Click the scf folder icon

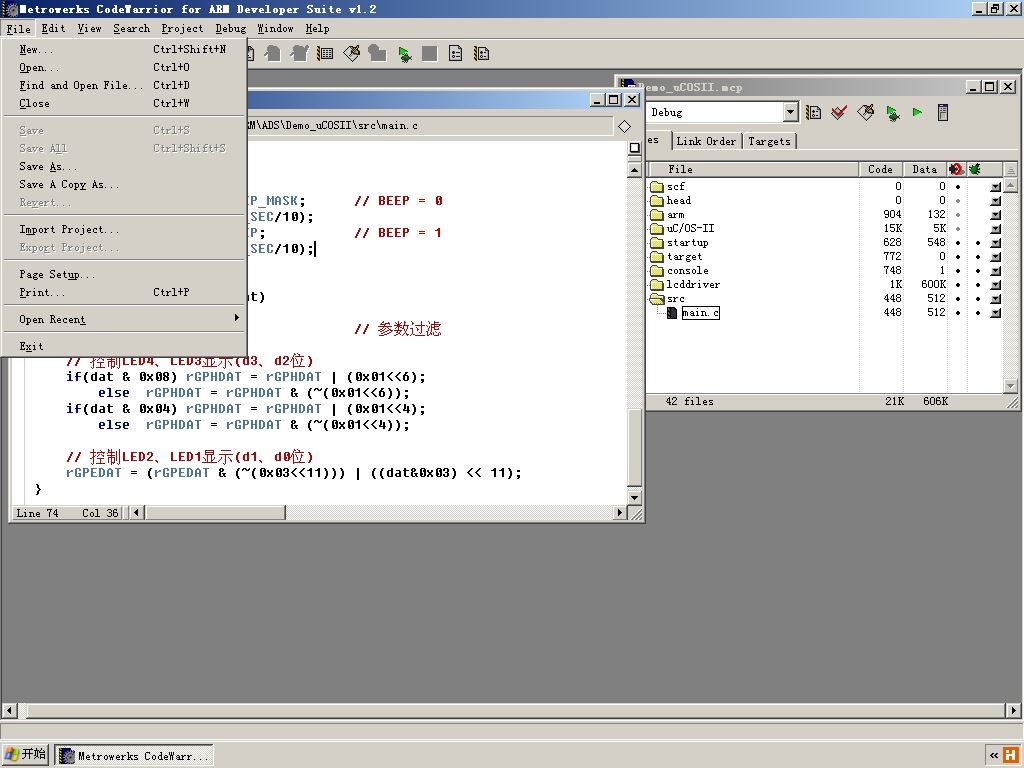[657, 187]
